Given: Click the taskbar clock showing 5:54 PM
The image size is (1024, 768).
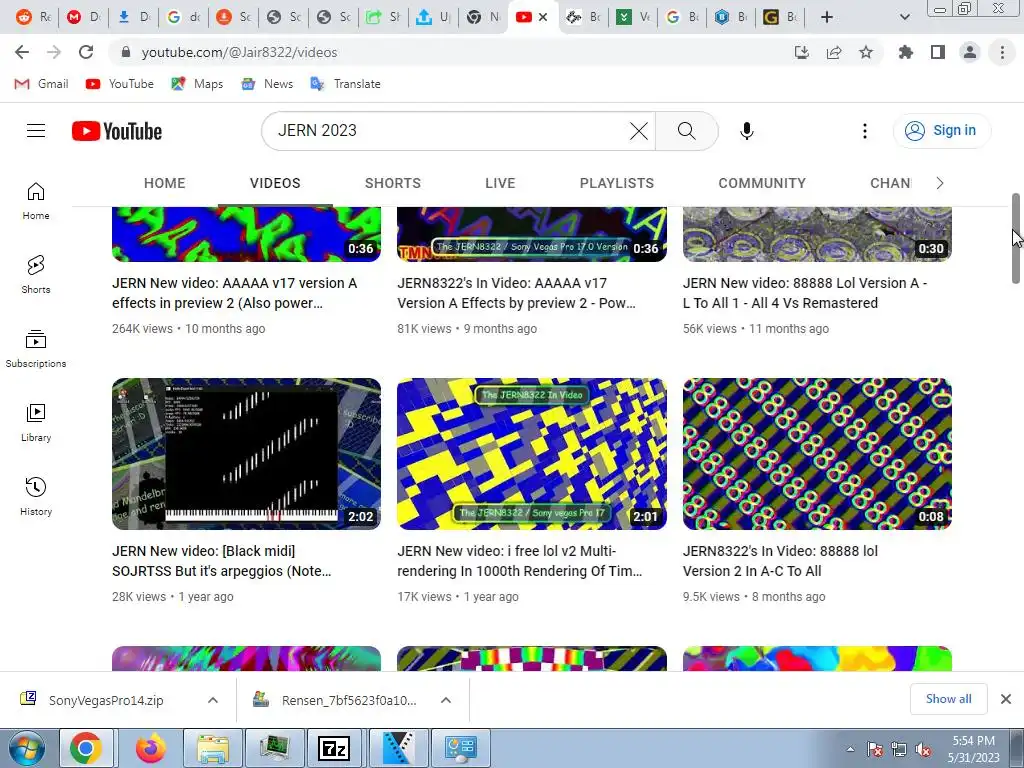Looking at the screenshot, I should 973,748.
